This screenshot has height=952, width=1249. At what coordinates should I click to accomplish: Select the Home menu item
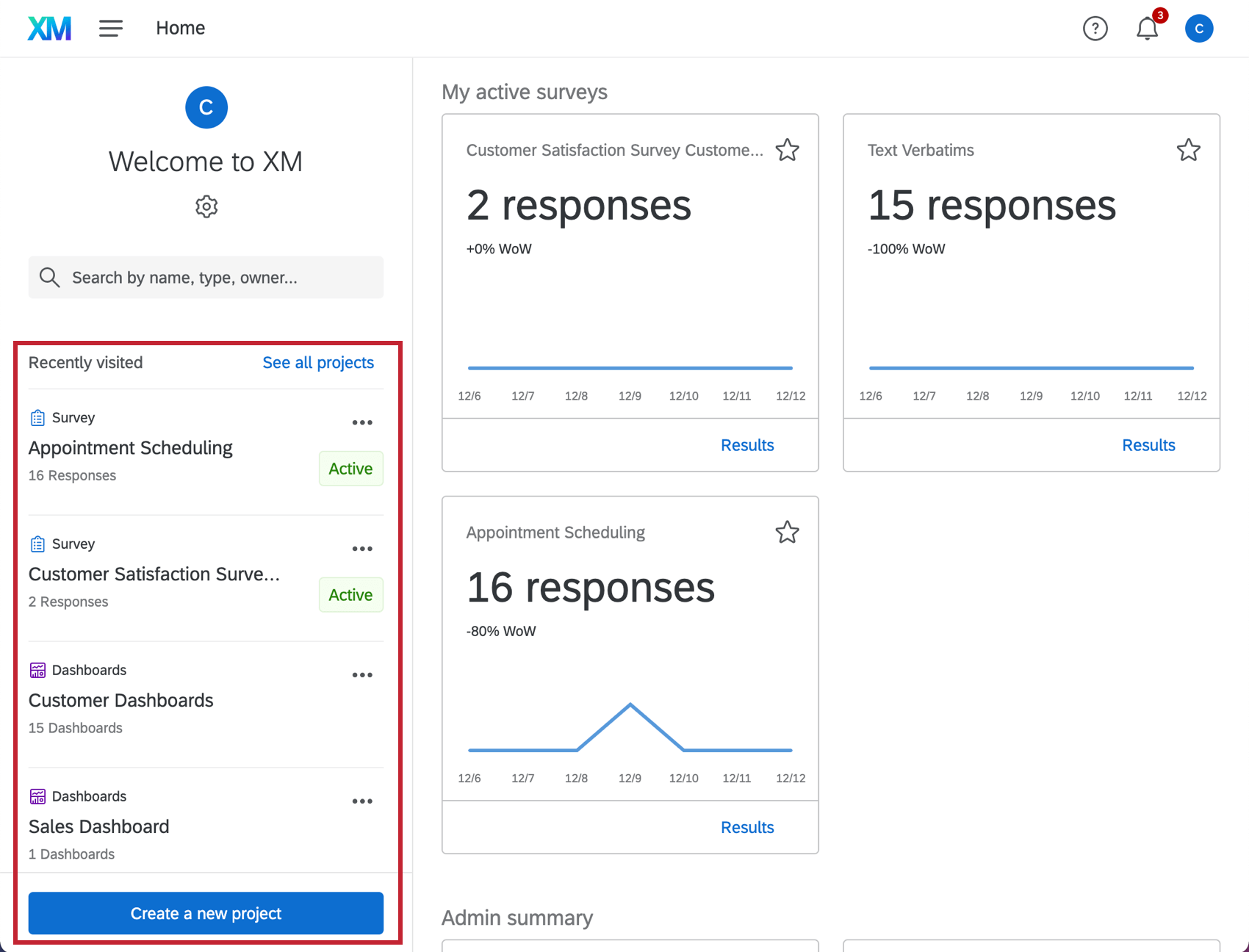pos(180,28)
